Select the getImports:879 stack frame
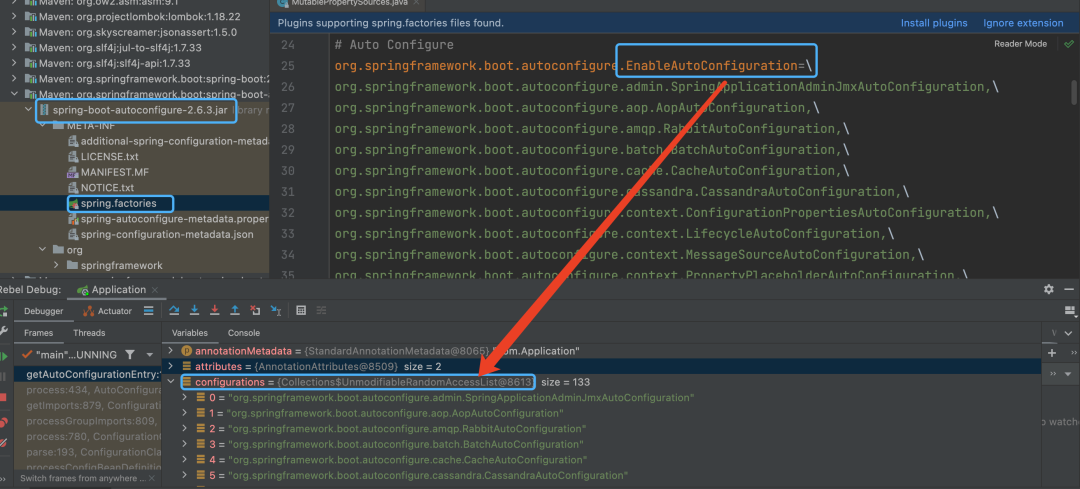1080x489 pixels. pos(87,405)
